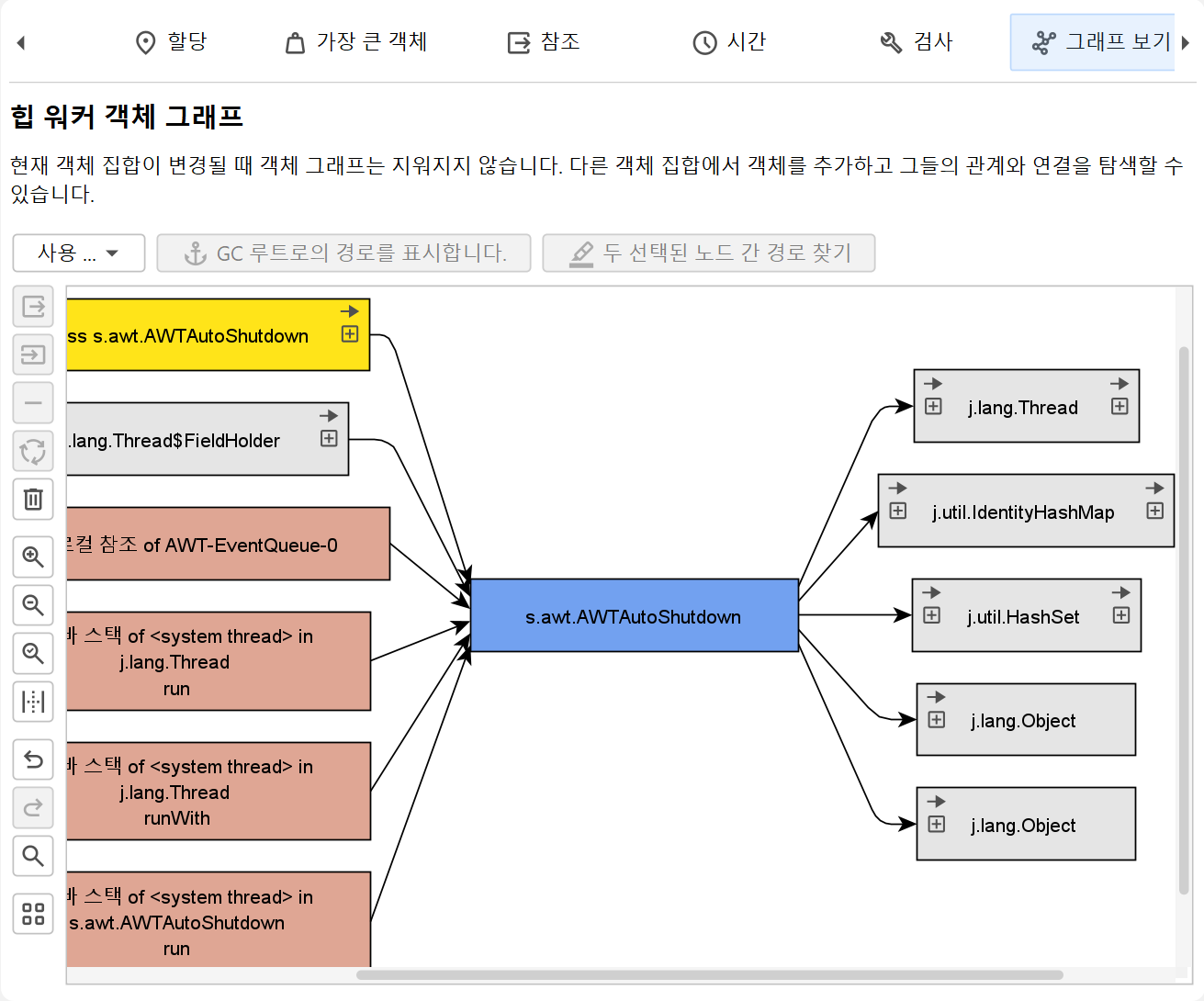This screenshot has height=1001, width=1204.
Task: Switch to the 할당 tab
Action: pos(172,42)
